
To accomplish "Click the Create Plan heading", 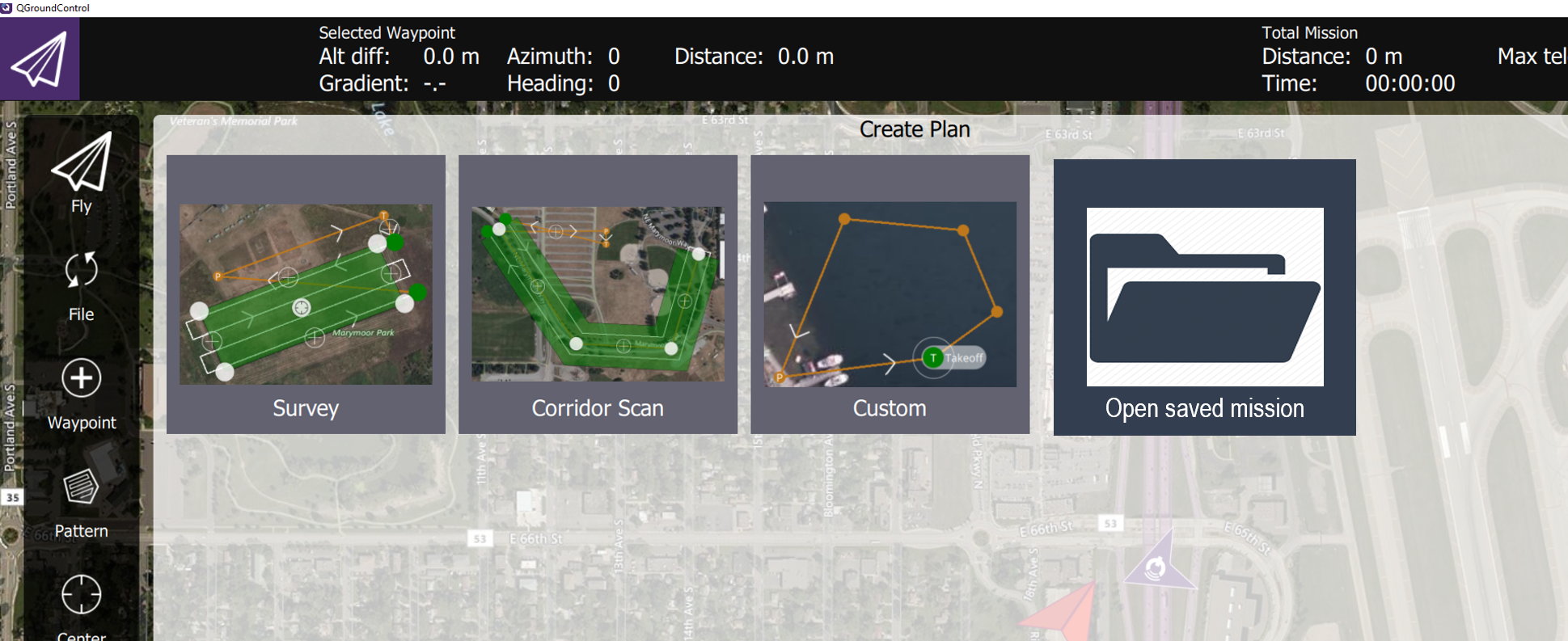I will click(915, 129).
